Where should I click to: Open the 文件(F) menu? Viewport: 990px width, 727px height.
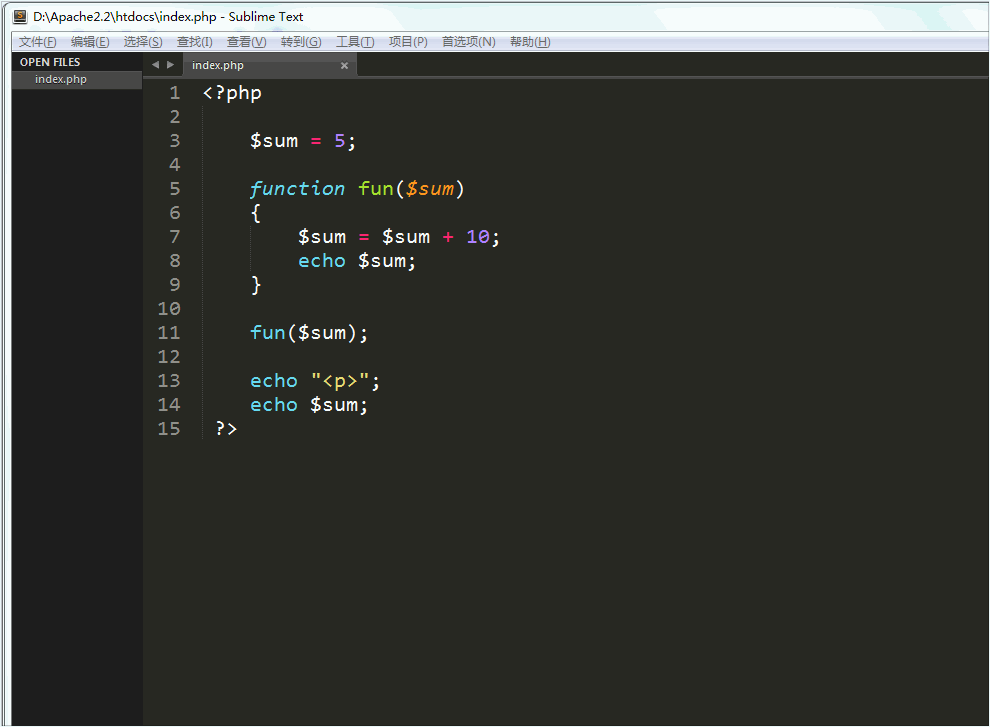point(38,42)
